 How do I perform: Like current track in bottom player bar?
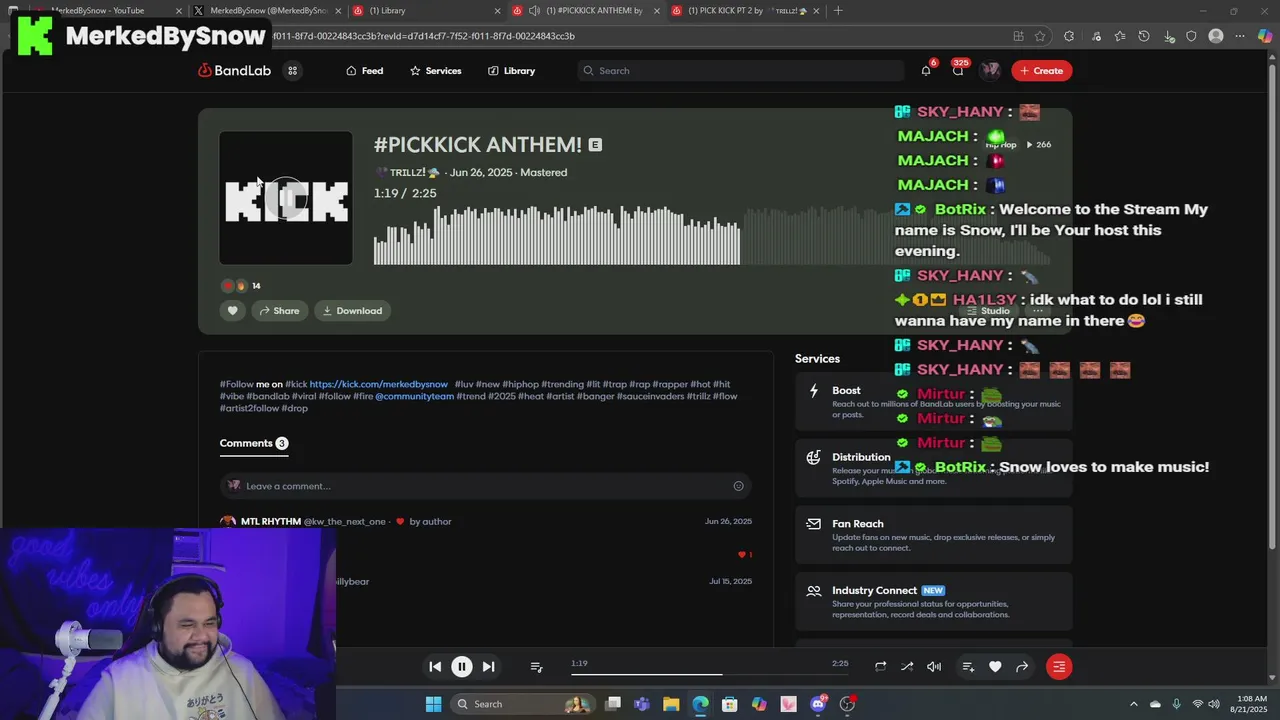(x=995, y=667)
